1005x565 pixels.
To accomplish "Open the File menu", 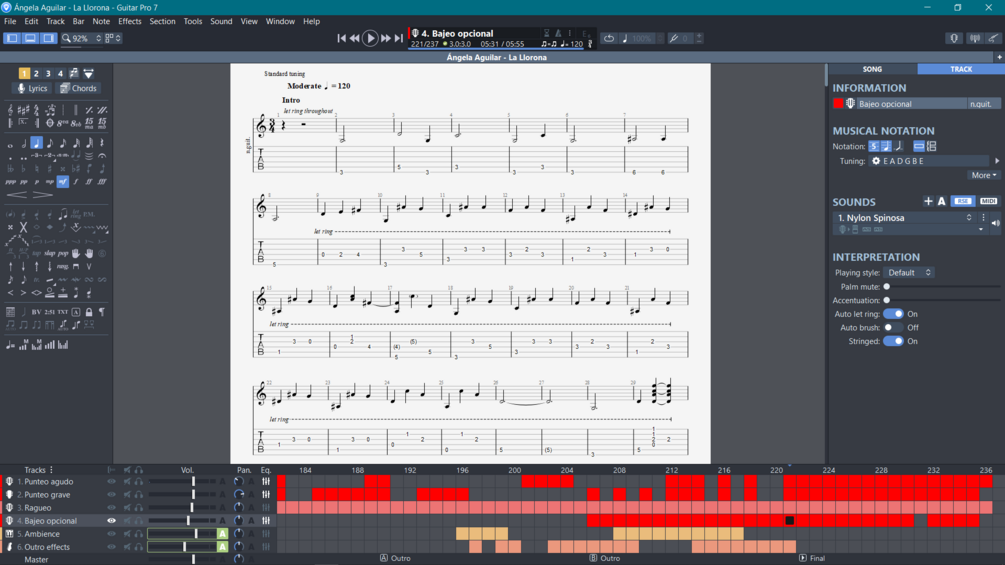I will tap(10, 21).
